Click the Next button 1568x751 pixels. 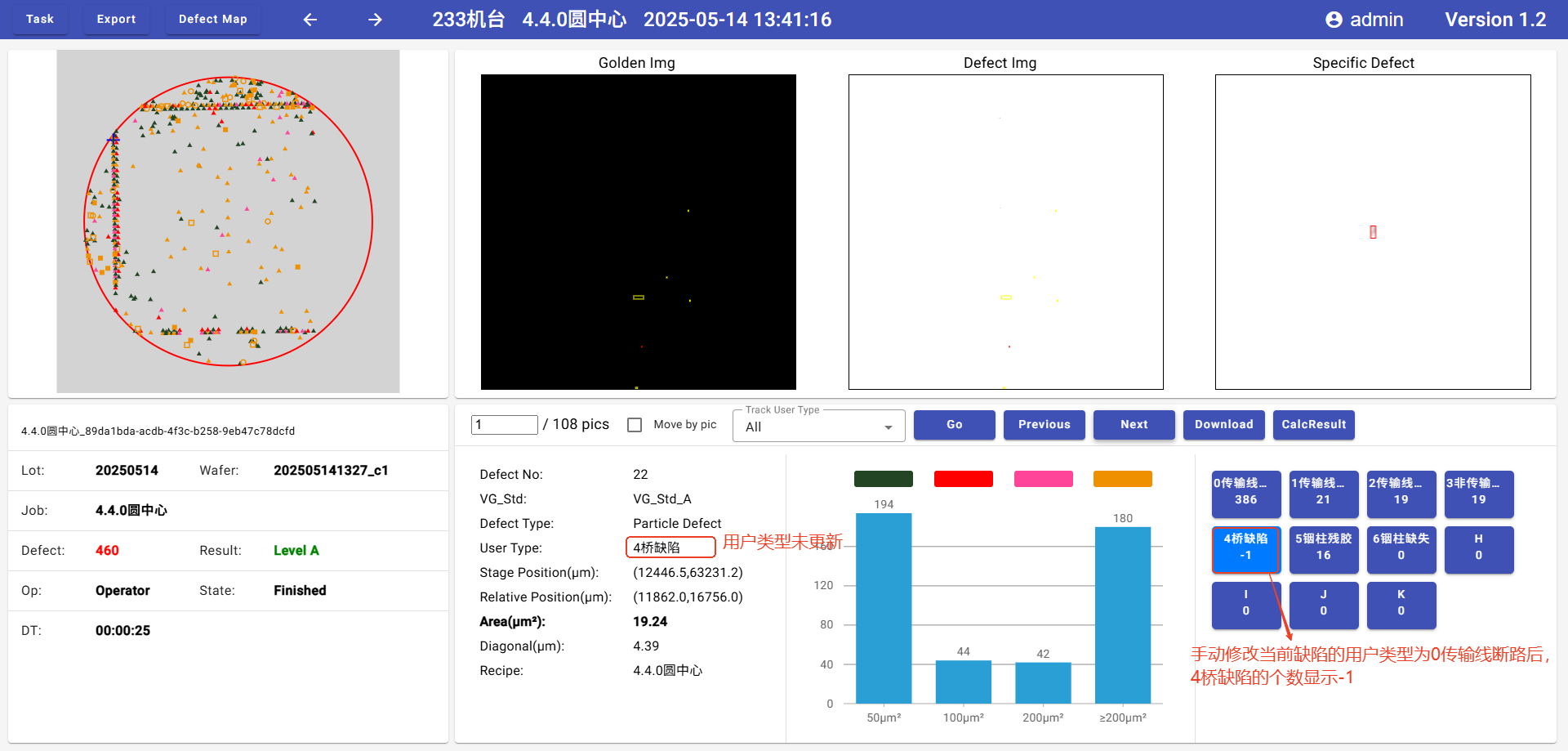1134,425
